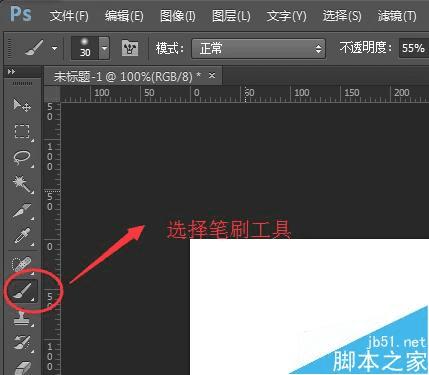
Task: Select the Magic Wand tool
Action: 22,185
